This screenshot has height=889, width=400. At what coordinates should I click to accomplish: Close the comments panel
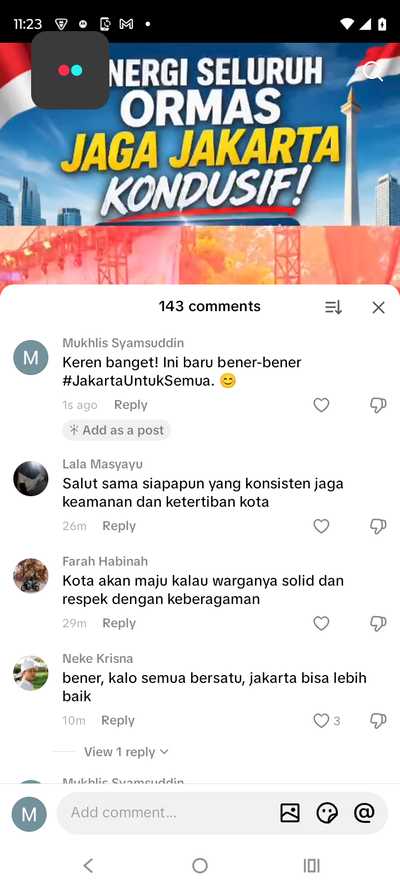point(378,307)
